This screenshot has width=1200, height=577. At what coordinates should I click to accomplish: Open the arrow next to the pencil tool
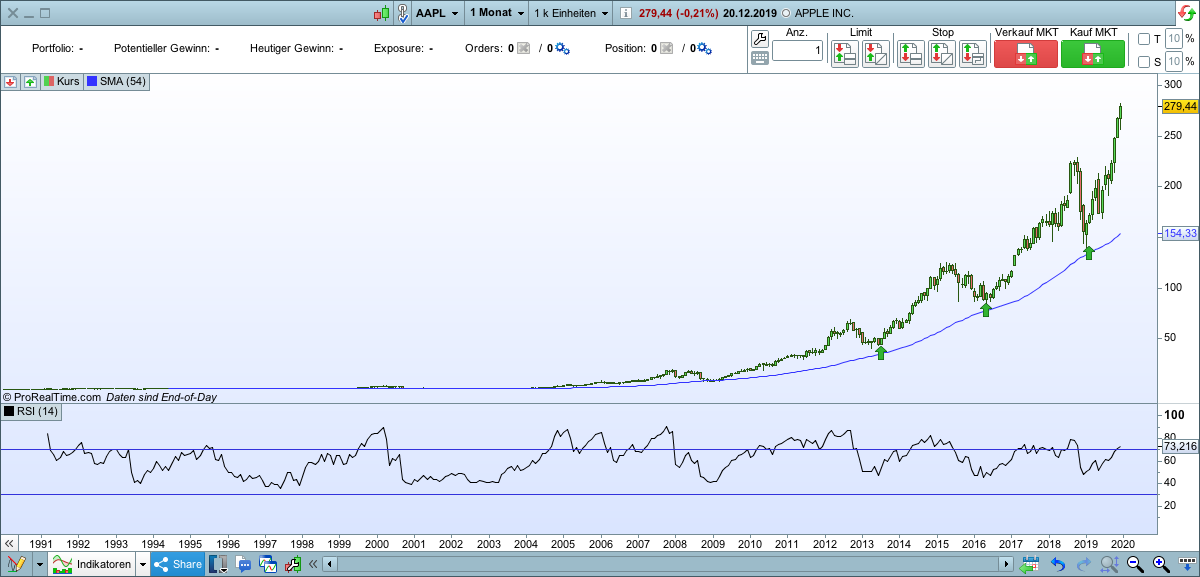pyautogui.click(x=39, y=565)
